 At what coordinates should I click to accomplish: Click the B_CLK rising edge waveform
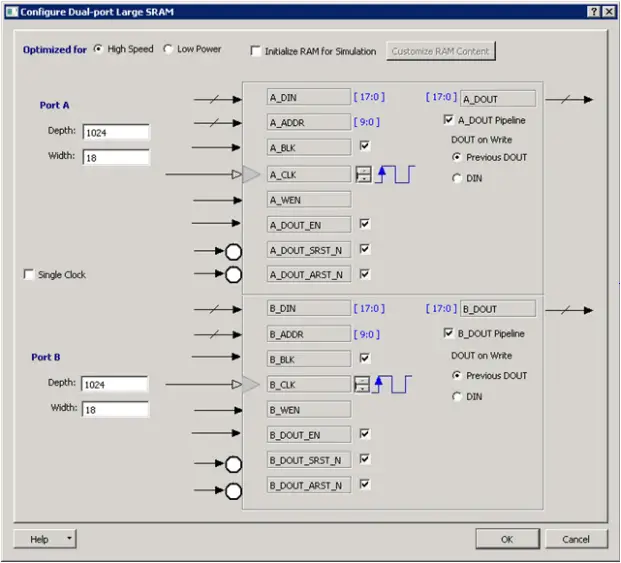point(392,384)
